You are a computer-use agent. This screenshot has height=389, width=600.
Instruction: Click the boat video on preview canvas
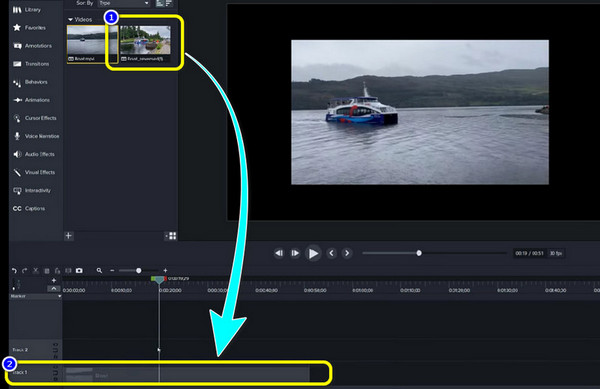click(x=420, y=112)
